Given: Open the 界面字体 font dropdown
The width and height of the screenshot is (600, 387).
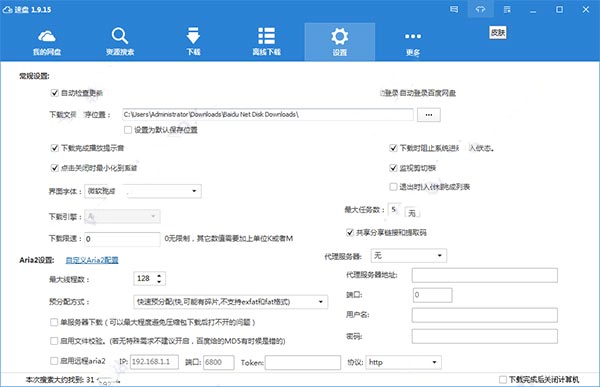Looking at the screenshot, I should click(x=143, y=191).
